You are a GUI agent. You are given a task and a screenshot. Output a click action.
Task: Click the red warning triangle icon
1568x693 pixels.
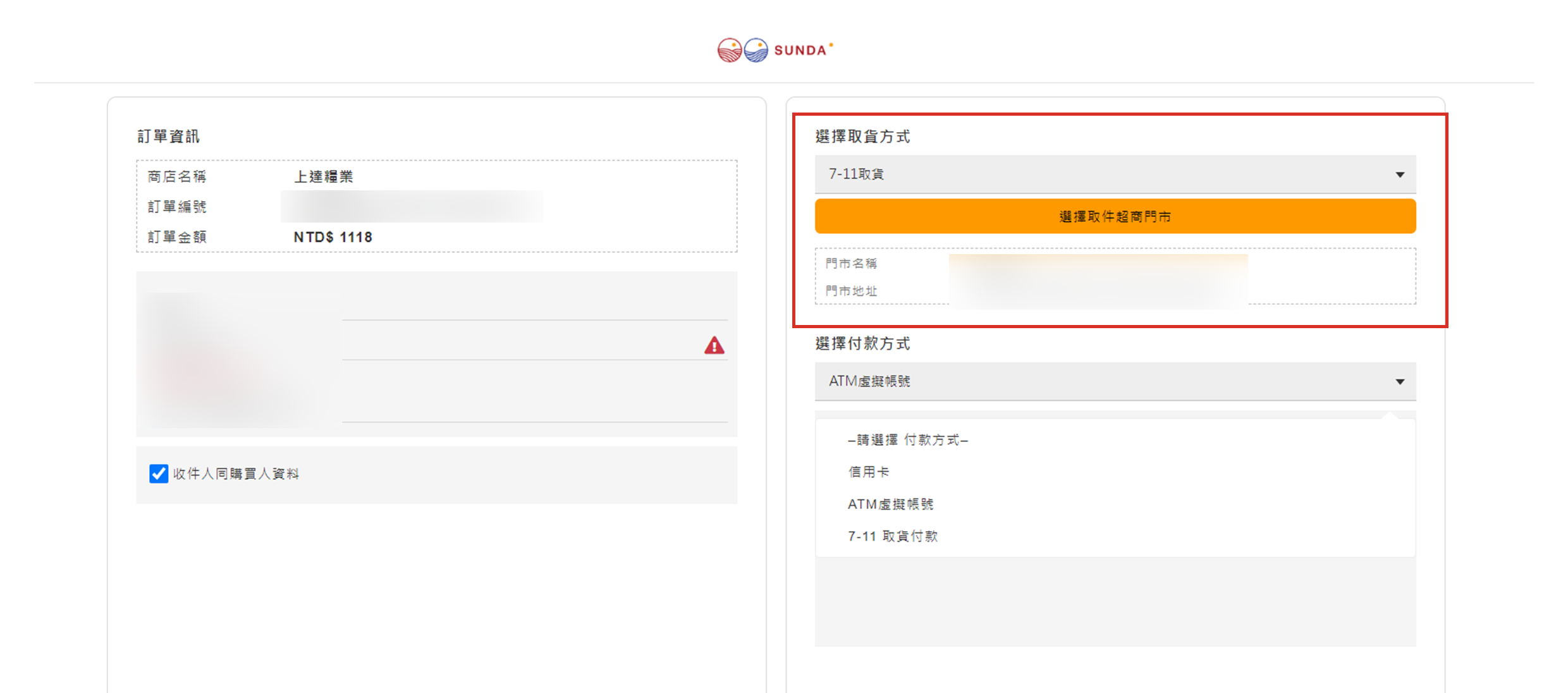(714, 345)
